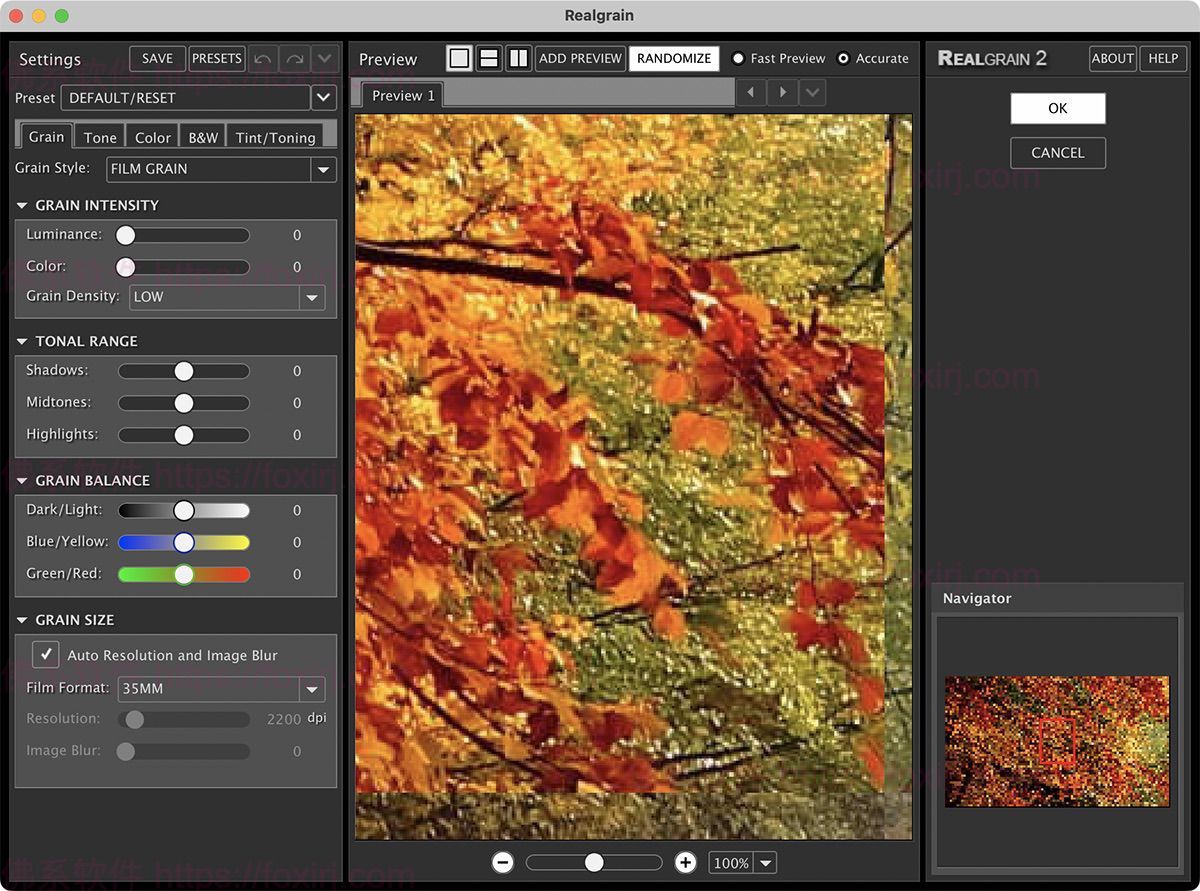
Task: Select the Accurate preview radio button
Action: point(844,59)
